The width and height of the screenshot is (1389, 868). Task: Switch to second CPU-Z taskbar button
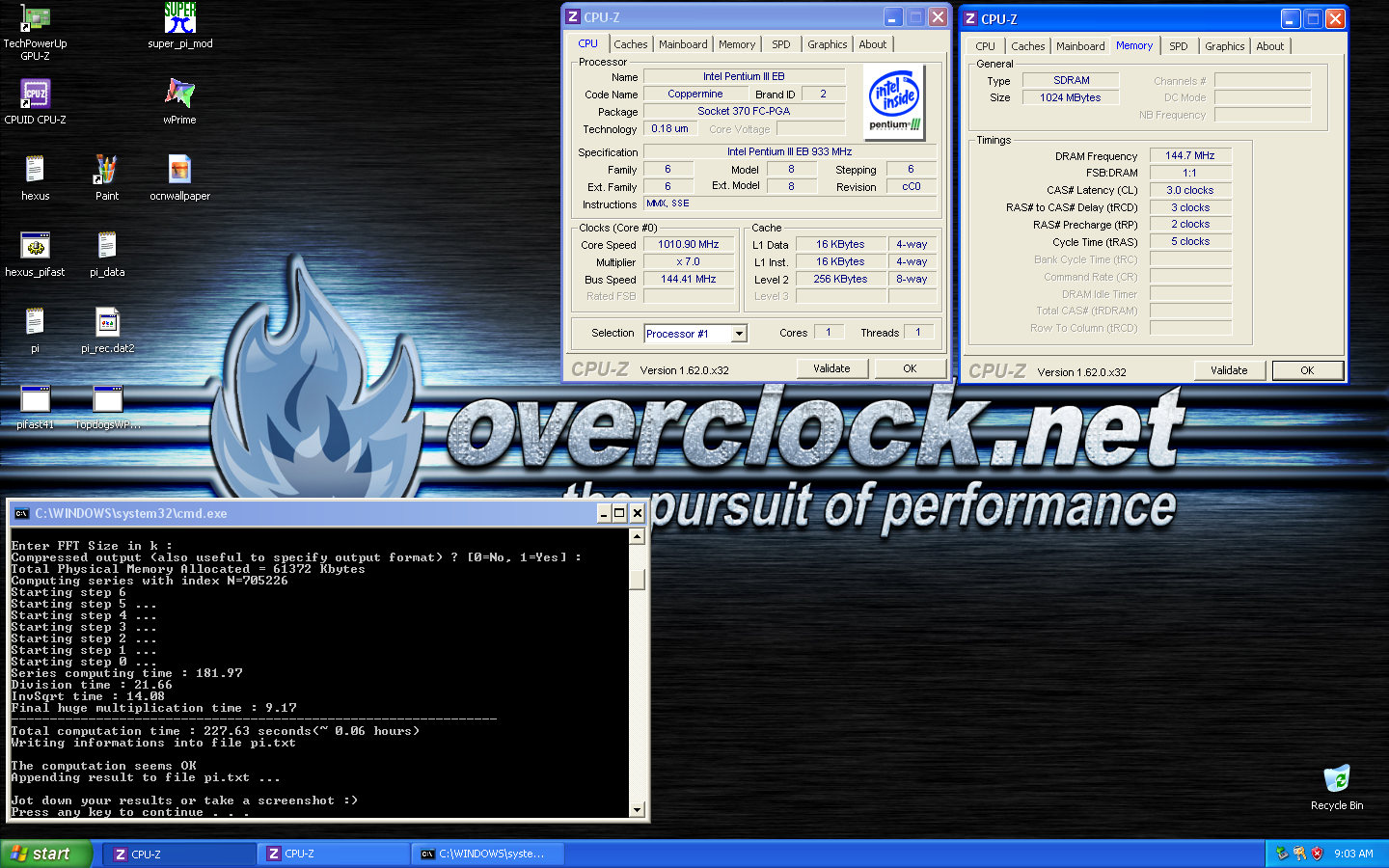[x=333, y=854]
